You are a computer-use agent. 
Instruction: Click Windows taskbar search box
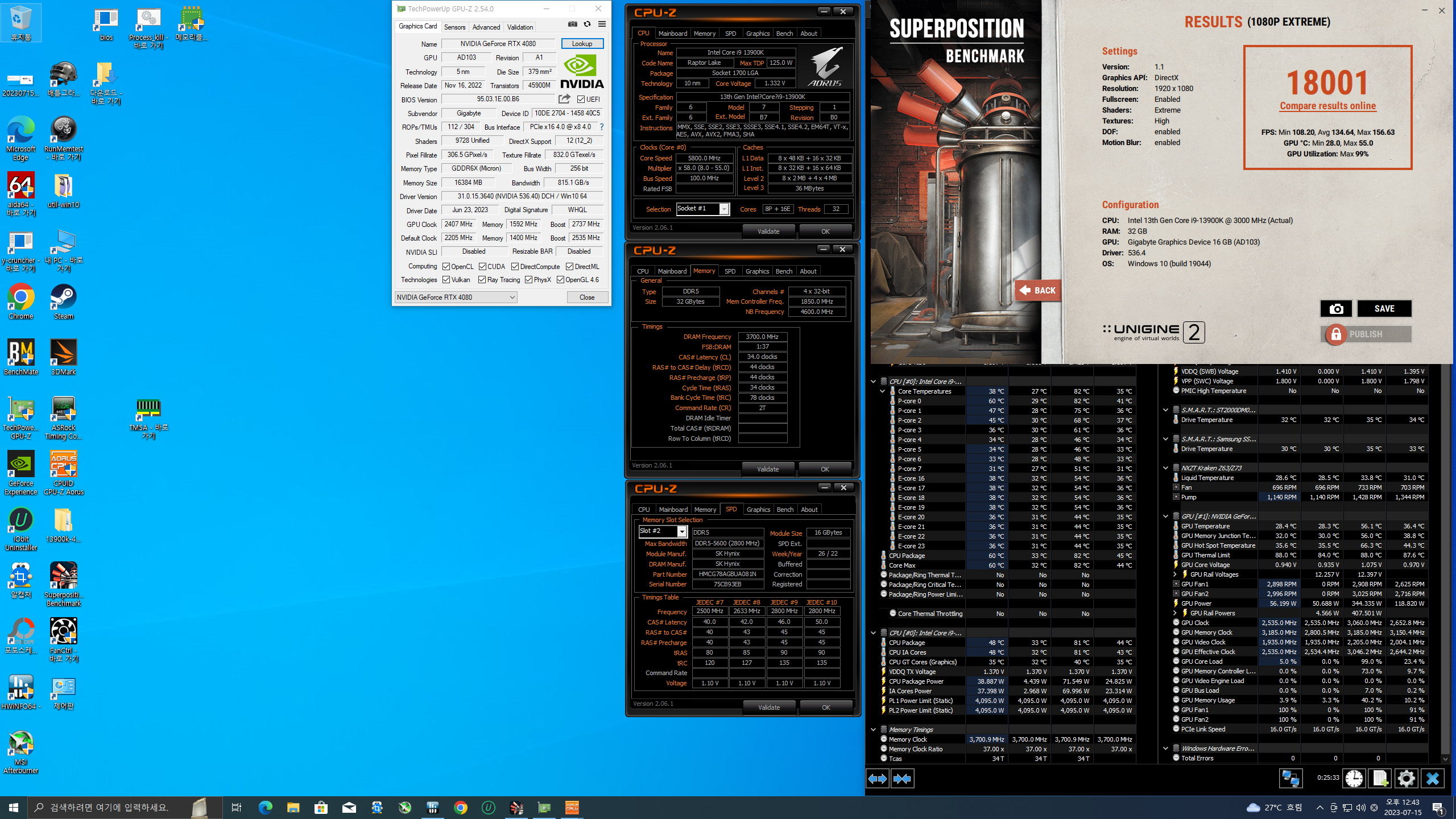(x=126, y=807)
